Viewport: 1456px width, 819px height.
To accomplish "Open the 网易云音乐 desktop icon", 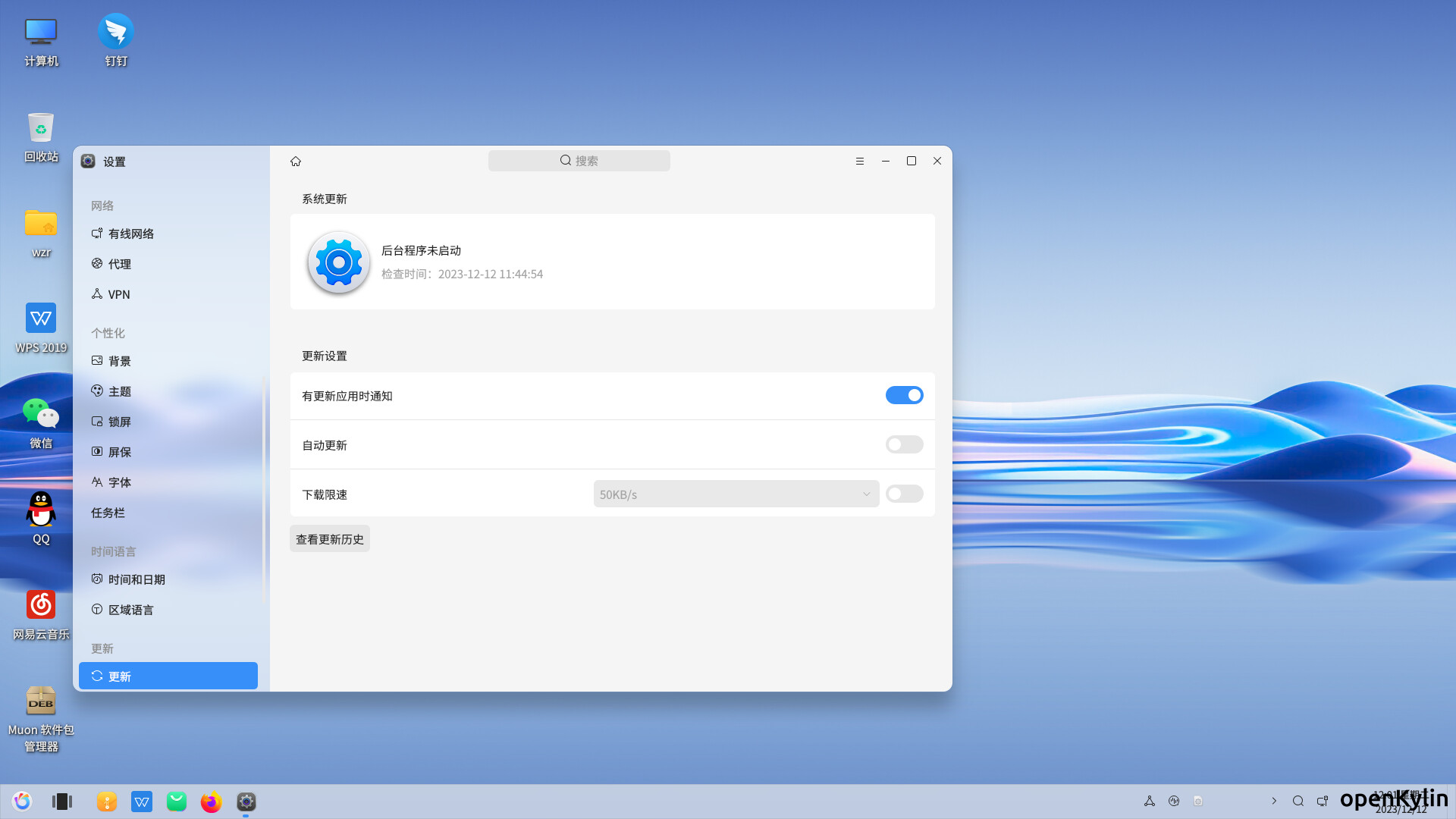I will click(41, 605).
